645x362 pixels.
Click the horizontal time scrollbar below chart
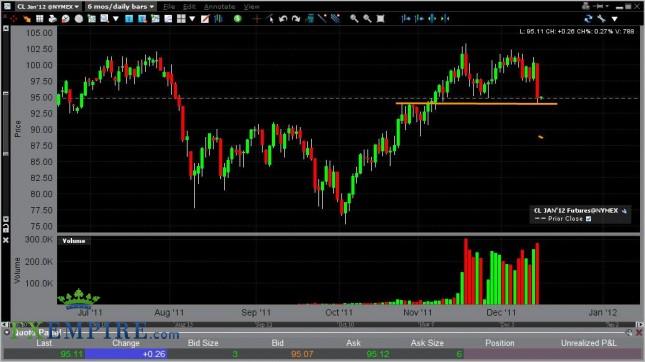tap(323, 325)
